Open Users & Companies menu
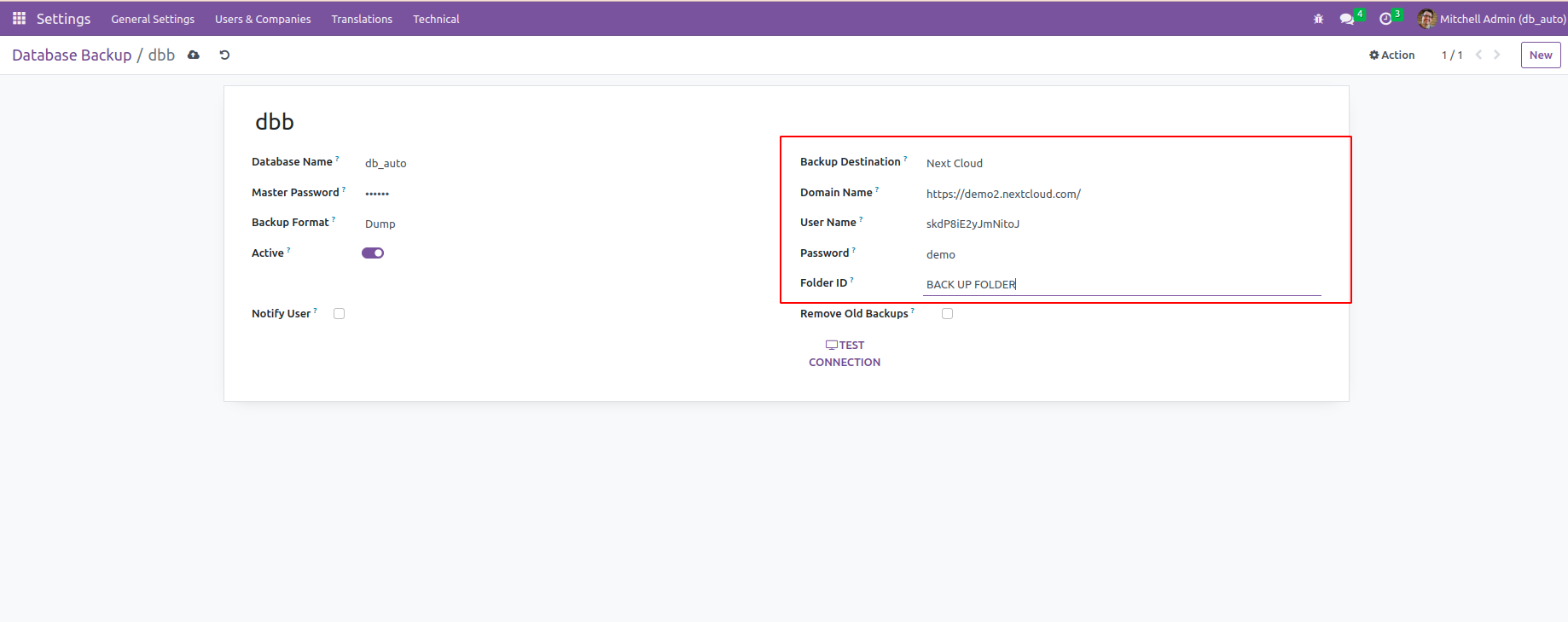 point(263,19)
